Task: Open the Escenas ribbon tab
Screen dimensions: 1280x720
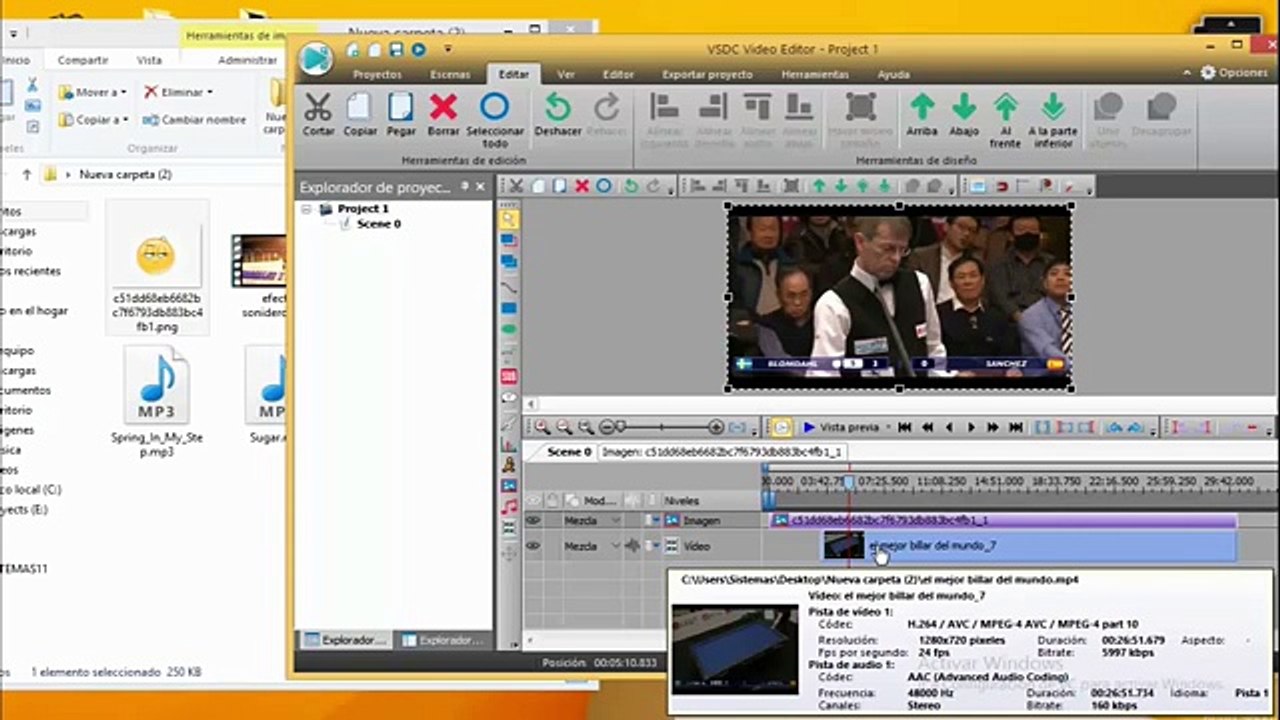Action: pos(450,75)
